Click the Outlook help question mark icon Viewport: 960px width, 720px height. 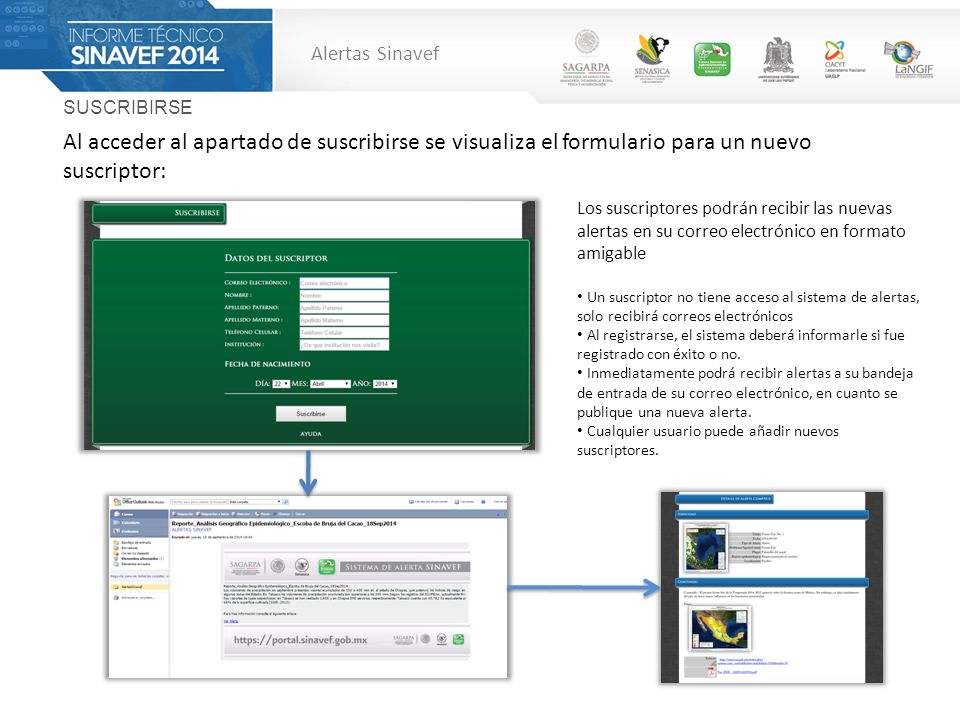tap(483, 501)
